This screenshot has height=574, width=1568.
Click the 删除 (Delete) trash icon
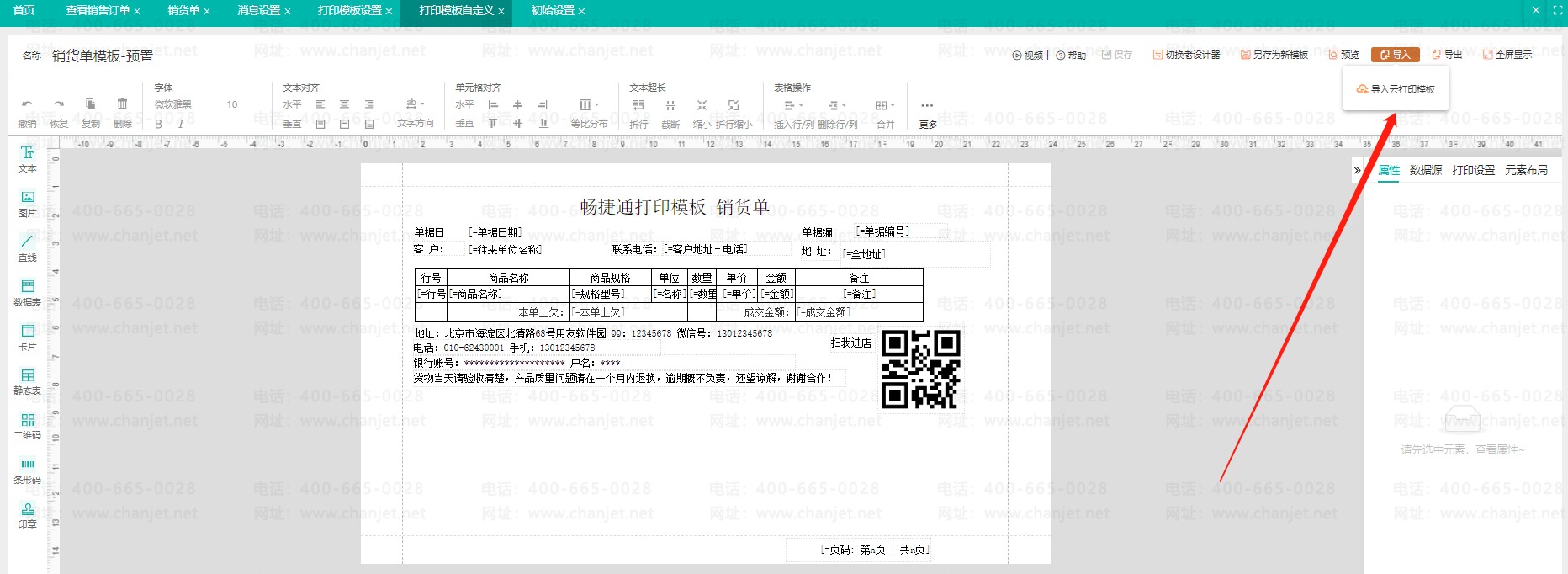122,104
